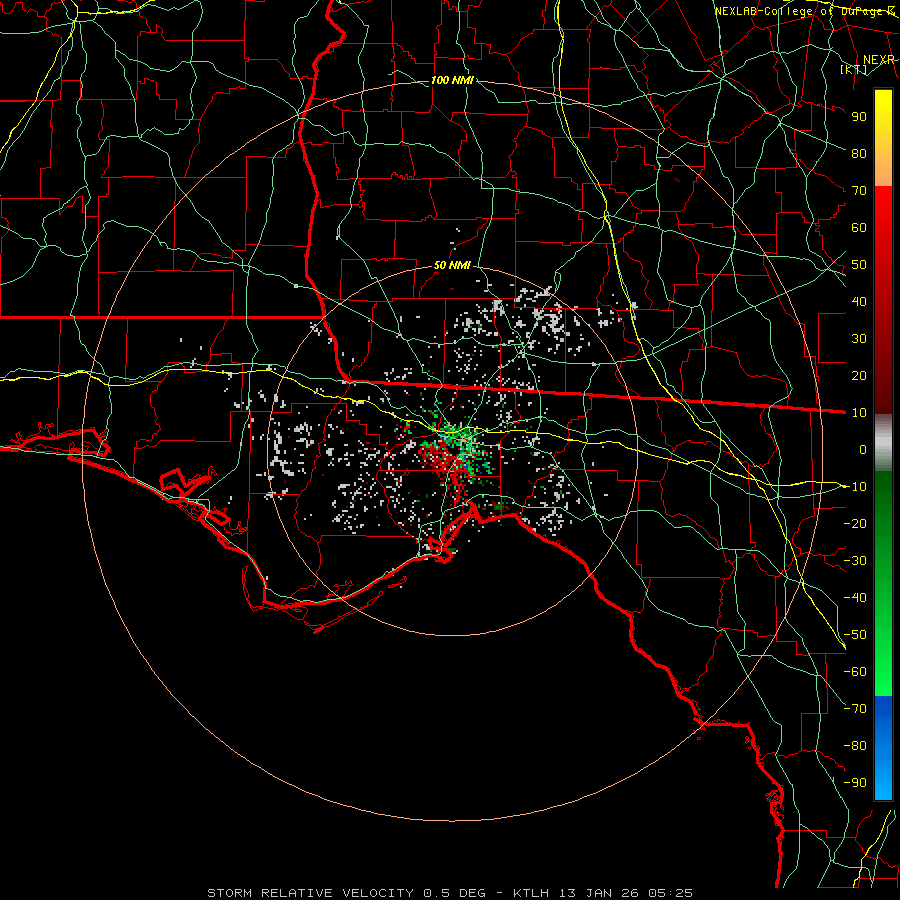The image size is (900, 900).
Task: Click the "-90" scale label
Action: pyautogui.click(x=855, y=783)
